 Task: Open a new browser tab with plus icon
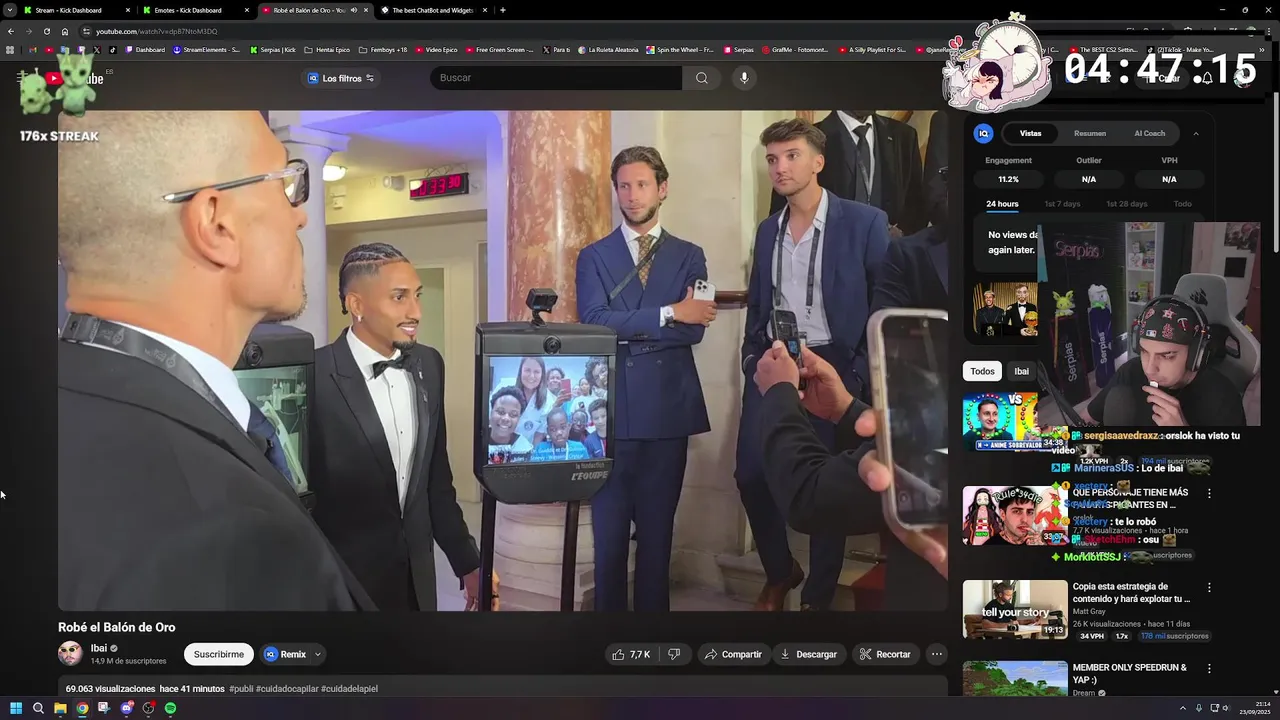click(x=502, y=10)
